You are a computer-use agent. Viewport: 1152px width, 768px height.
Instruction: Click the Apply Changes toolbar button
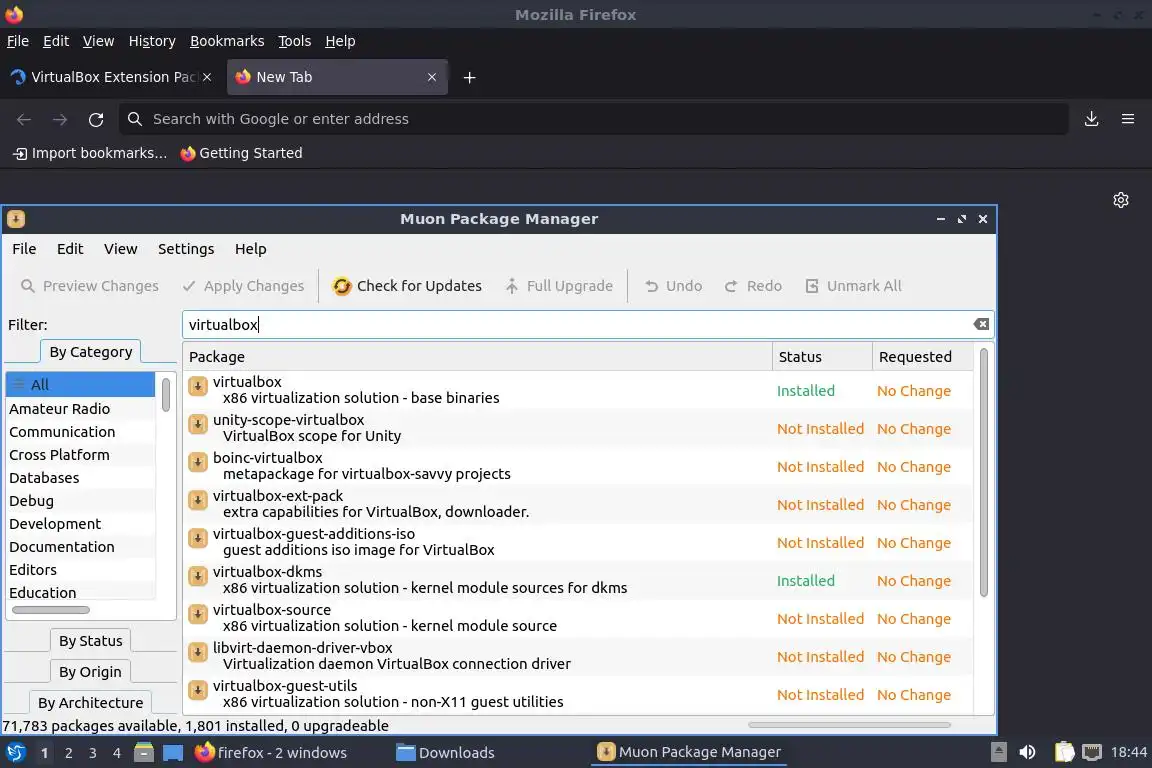click(243, 286)
